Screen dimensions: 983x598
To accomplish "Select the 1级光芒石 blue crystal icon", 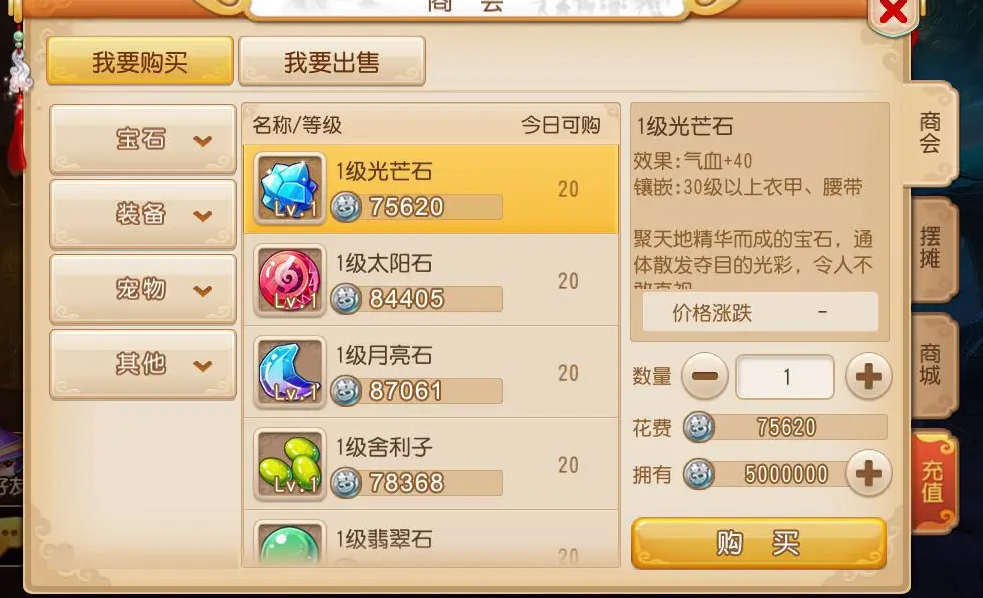I will tap(290, 188).
